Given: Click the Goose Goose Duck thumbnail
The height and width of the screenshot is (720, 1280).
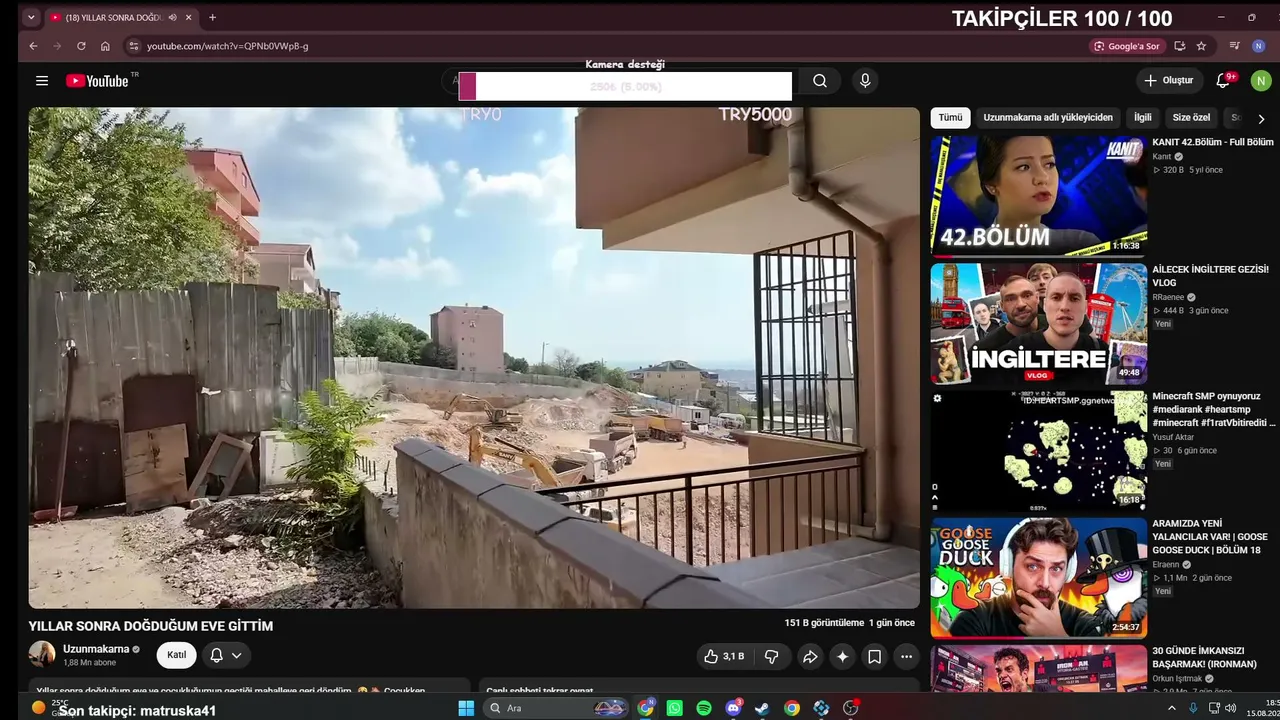Looking at the screenshot, I should point(1039,578).
